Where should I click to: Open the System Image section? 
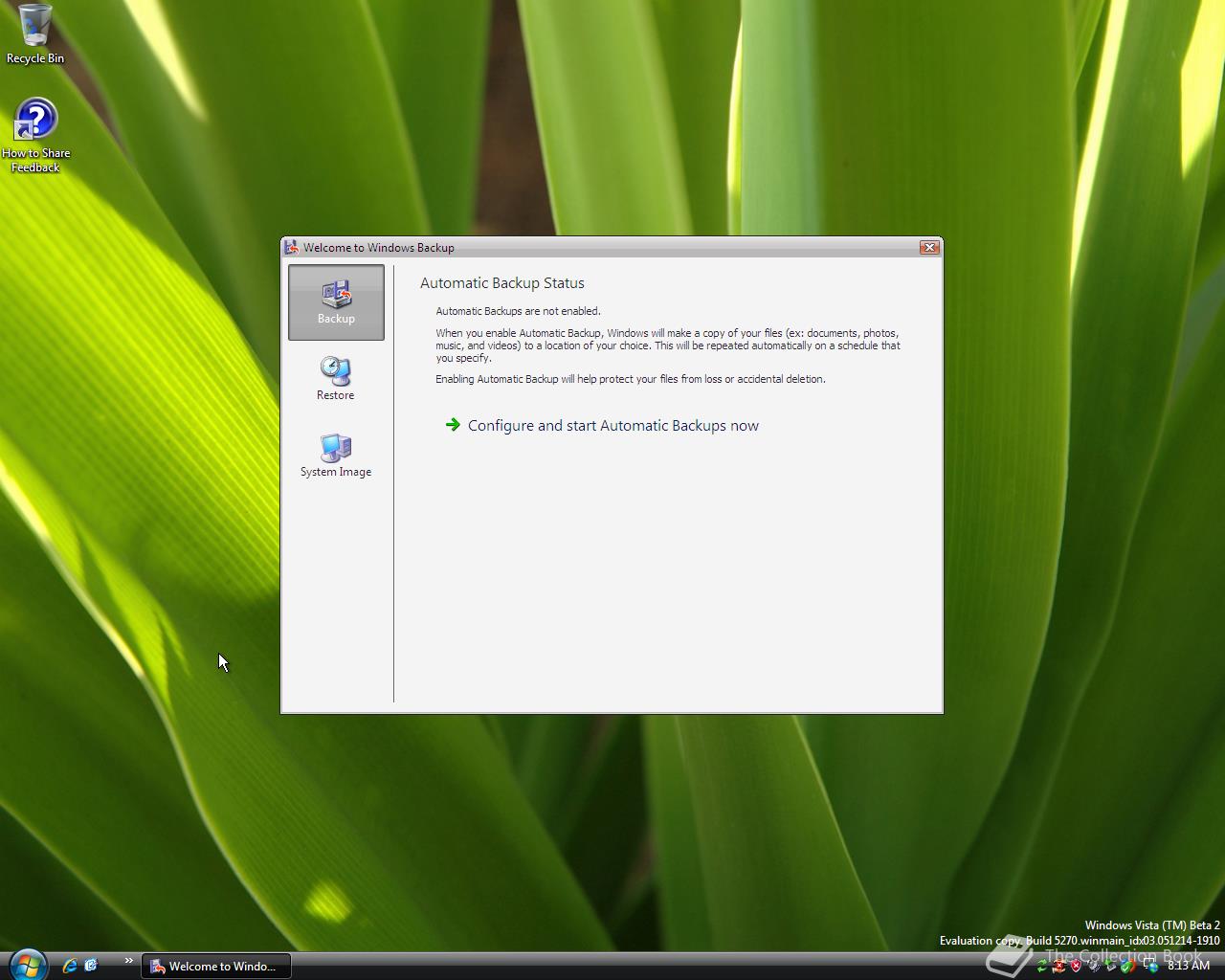tap(335, 455)
